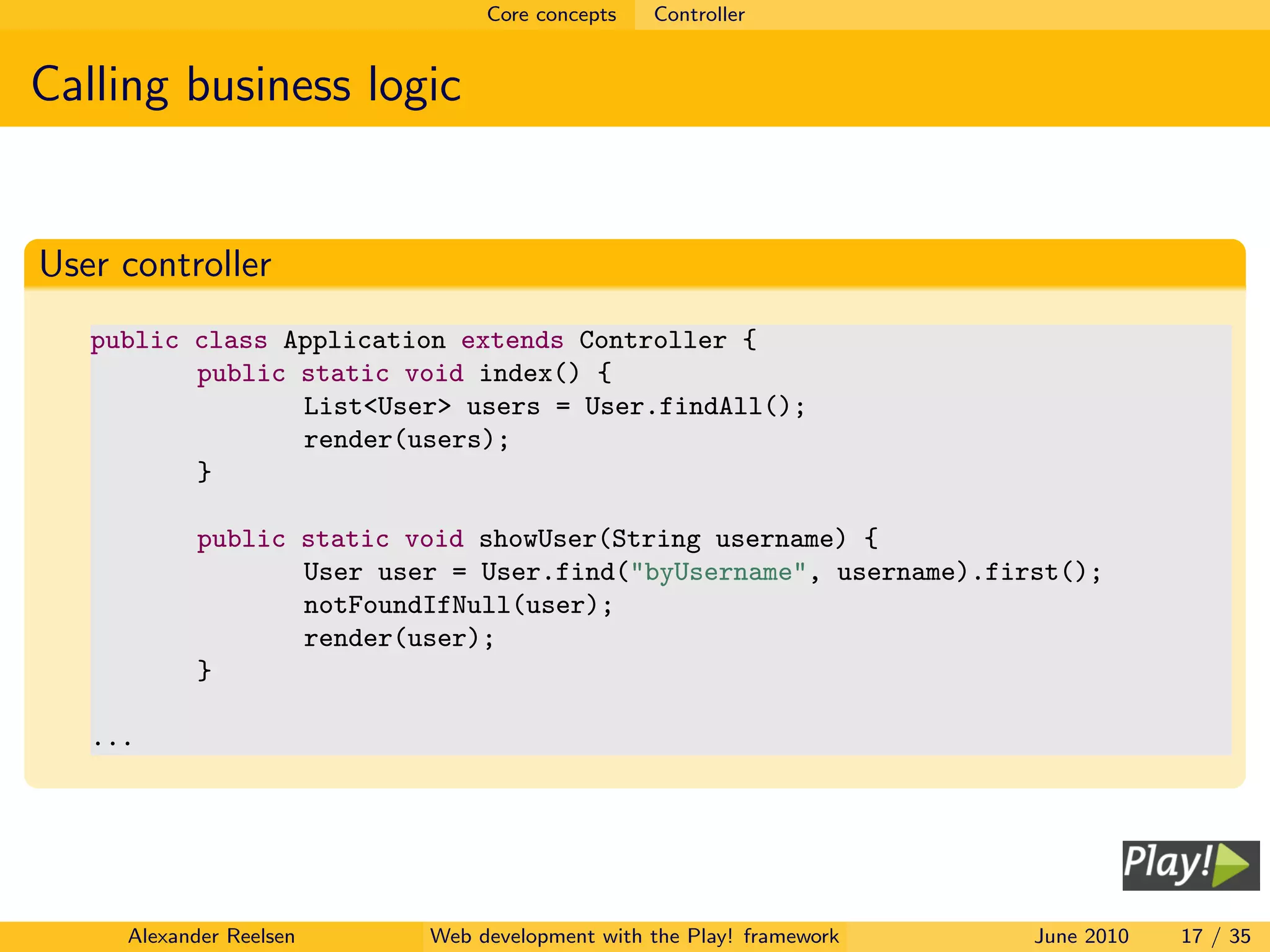The height and width of the screenshot is (952, 1270).
Task: Click the author name Alexander Reelsen
Action: pos(211,936)
